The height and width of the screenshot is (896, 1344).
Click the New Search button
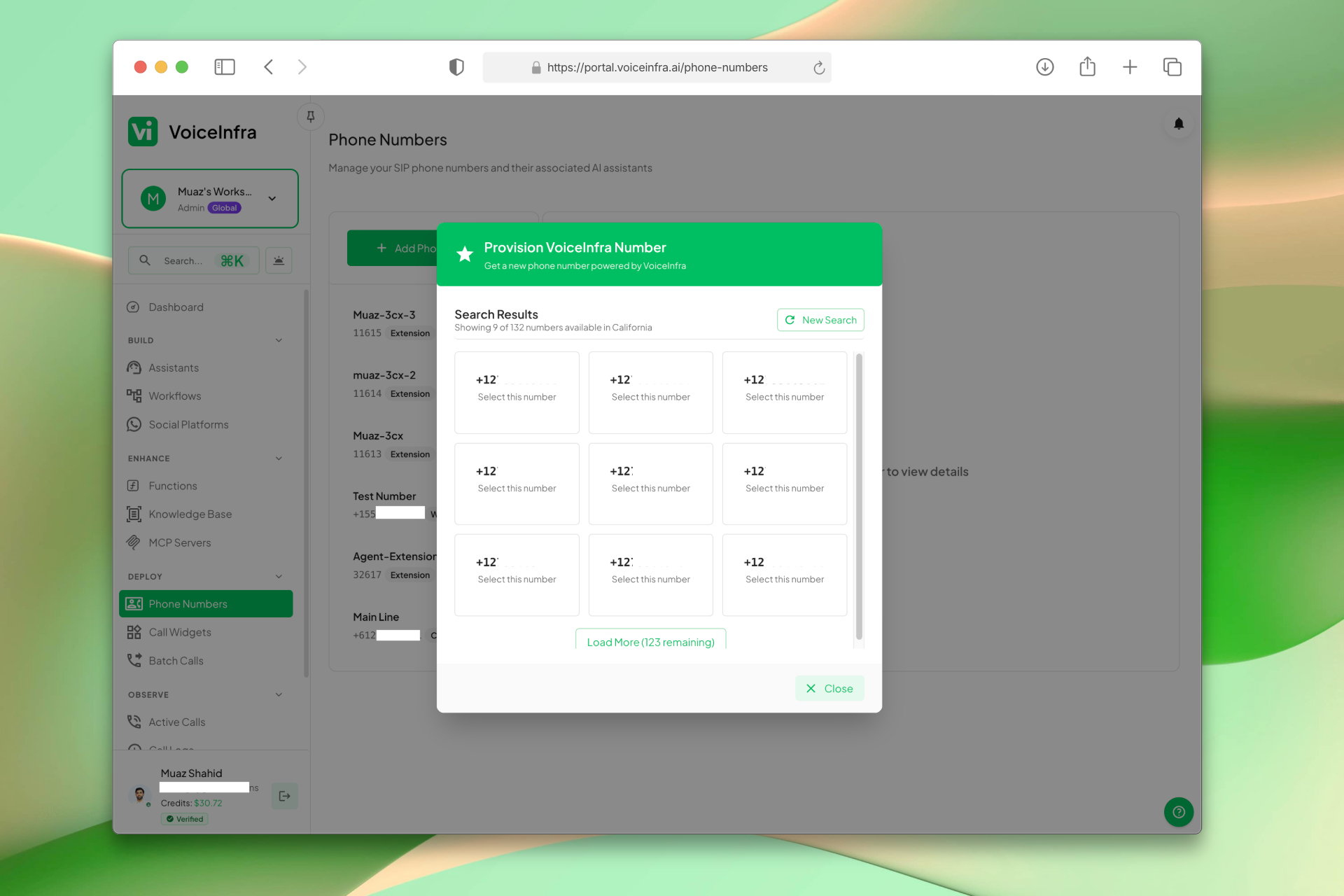[x=820, y=320]
